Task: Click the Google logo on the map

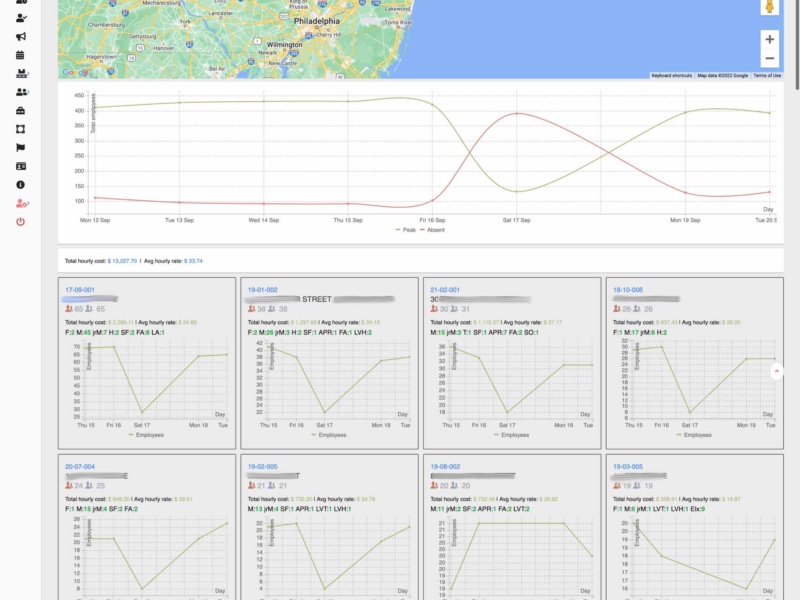Action: [75, 72]
